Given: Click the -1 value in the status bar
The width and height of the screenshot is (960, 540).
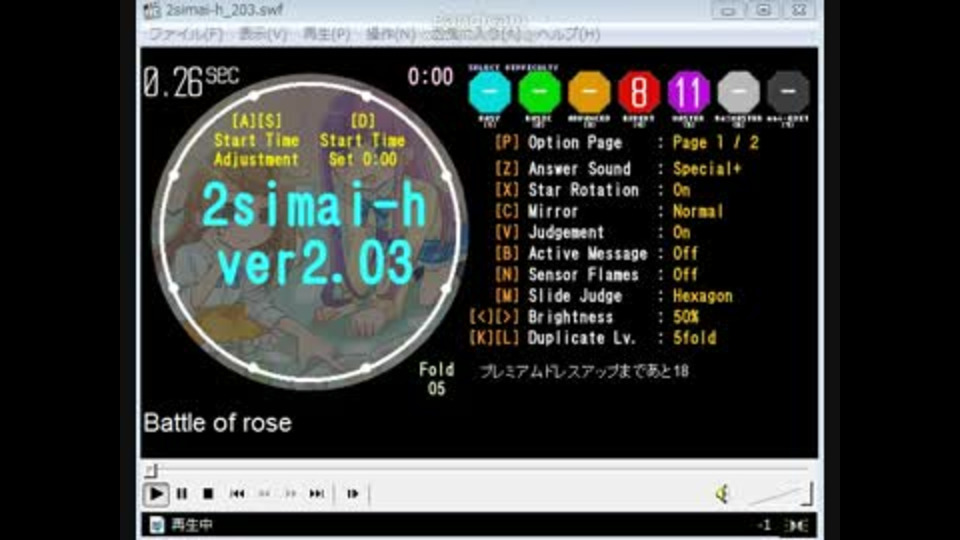Looking at the screenshot, I should click(x=763, y=525).
